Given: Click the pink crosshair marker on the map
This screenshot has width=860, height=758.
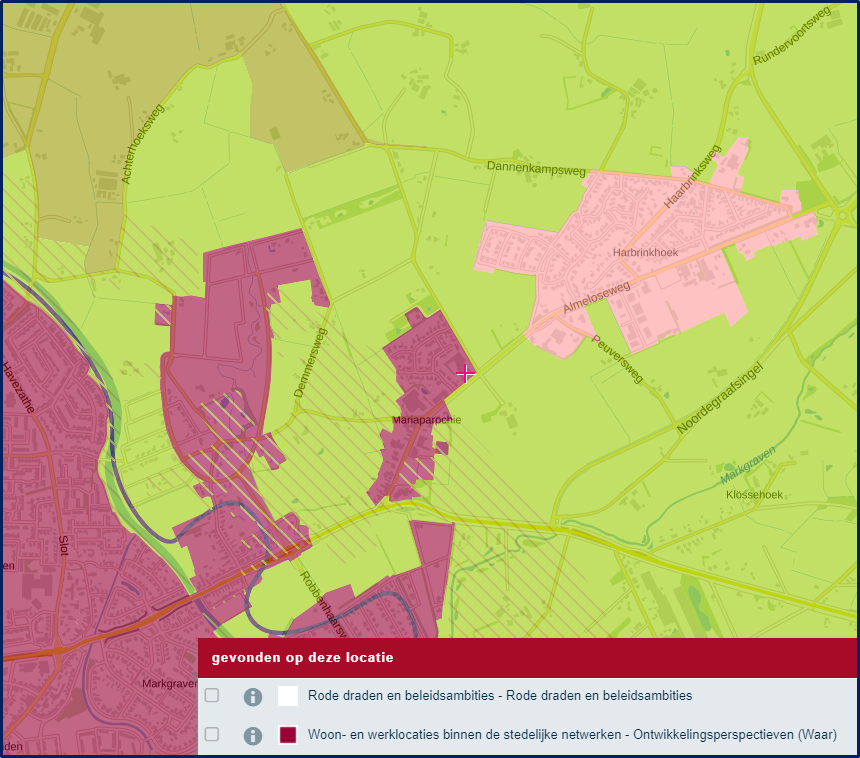Looking at the screenshot, I should point(465,374).
